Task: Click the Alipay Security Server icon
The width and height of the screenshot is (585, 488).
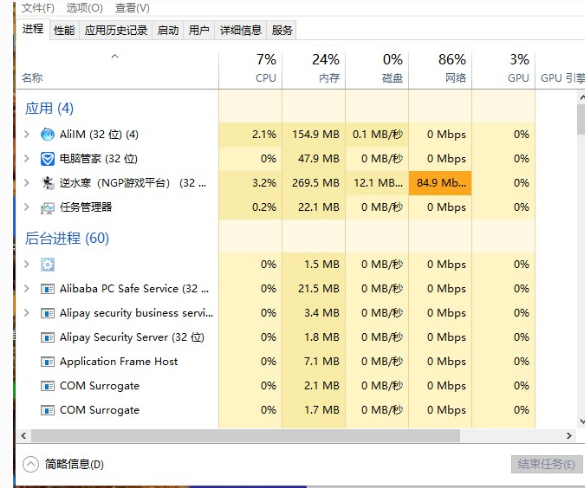Action: click(x=47, y=337)
